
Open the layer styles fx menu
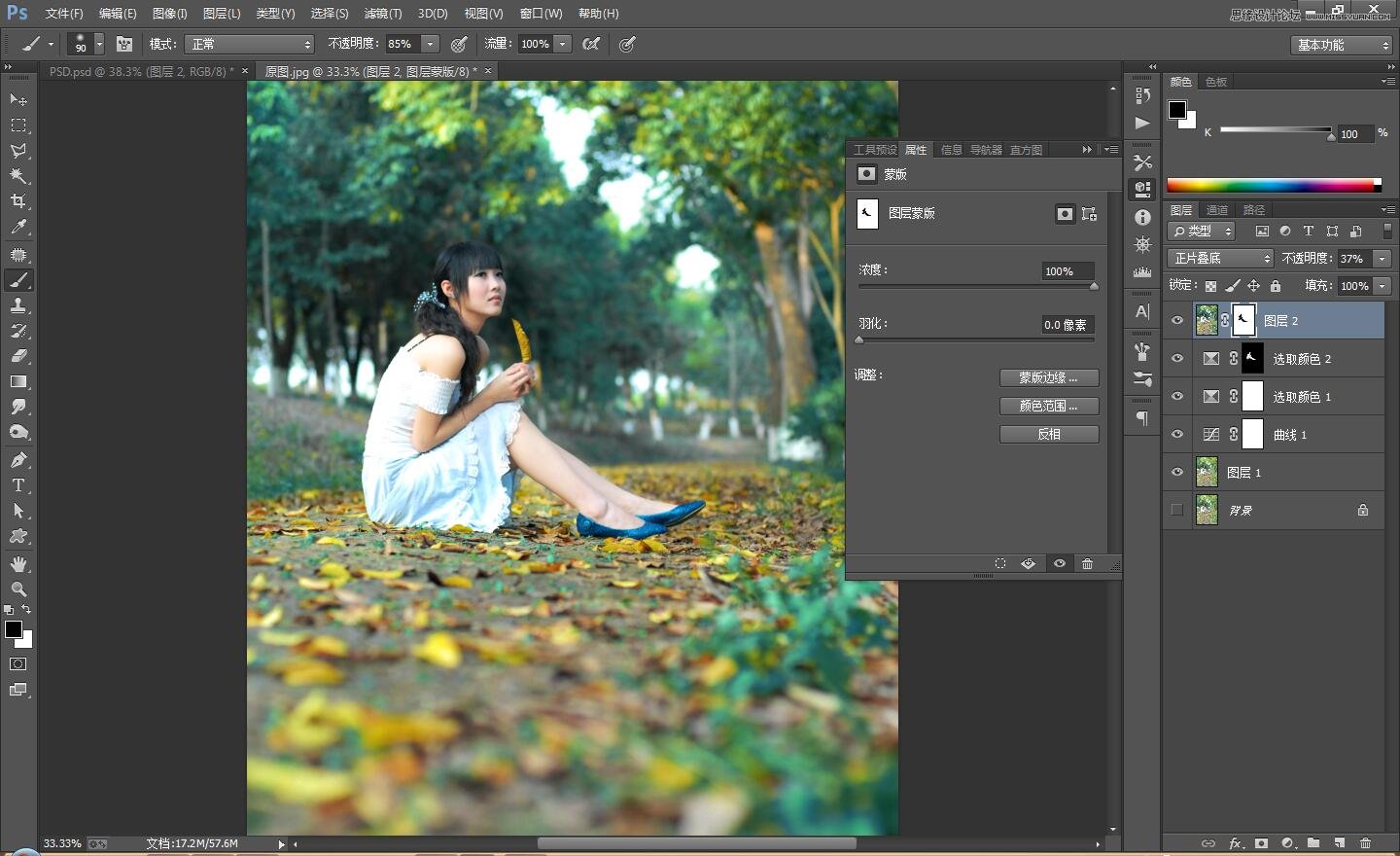(1235, 843)
